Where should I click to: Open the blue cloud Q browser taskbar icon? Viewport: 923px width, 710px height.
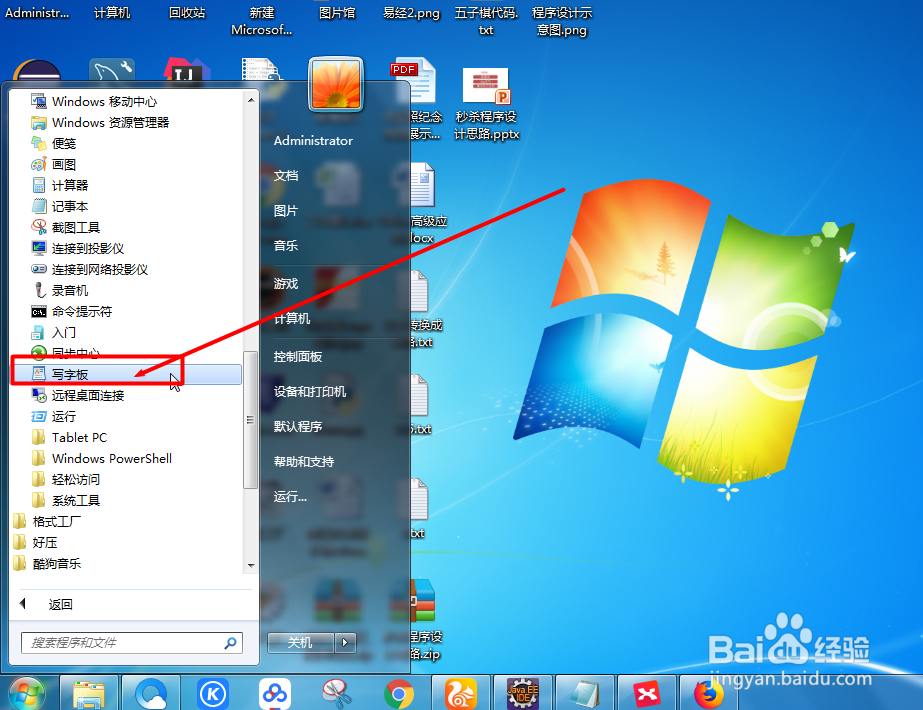point(151,695)
